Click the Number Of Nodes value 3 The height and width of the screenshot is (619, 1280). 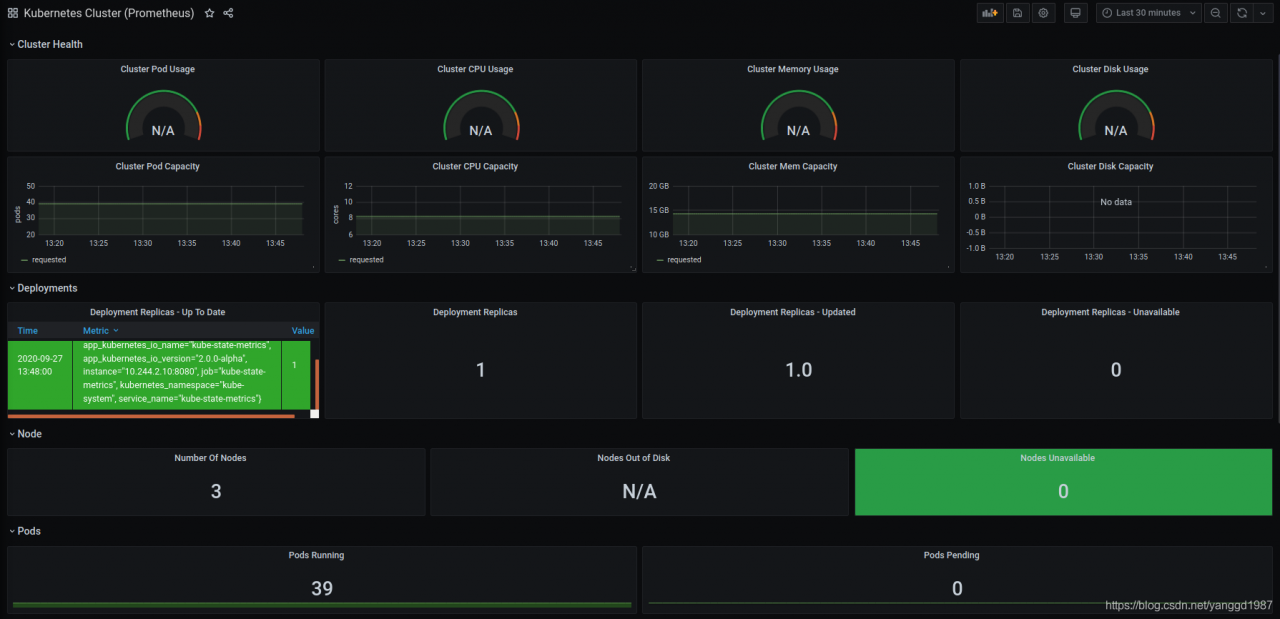tap(216, 491)
